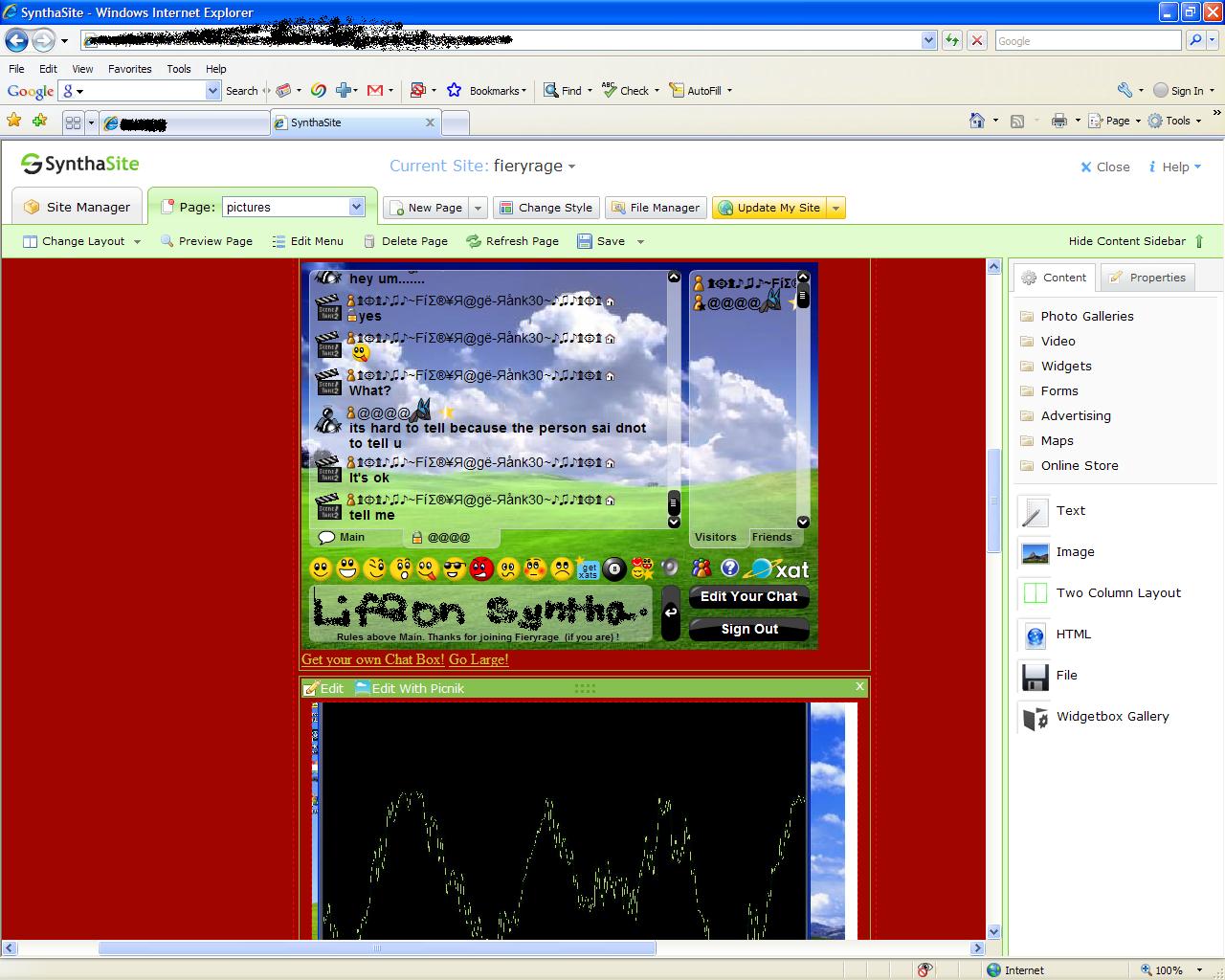Image resolution: width=1225 pixels, height=980 pixels.
Task: Expand the Advertising folder
Action: tap(1065, 415)
